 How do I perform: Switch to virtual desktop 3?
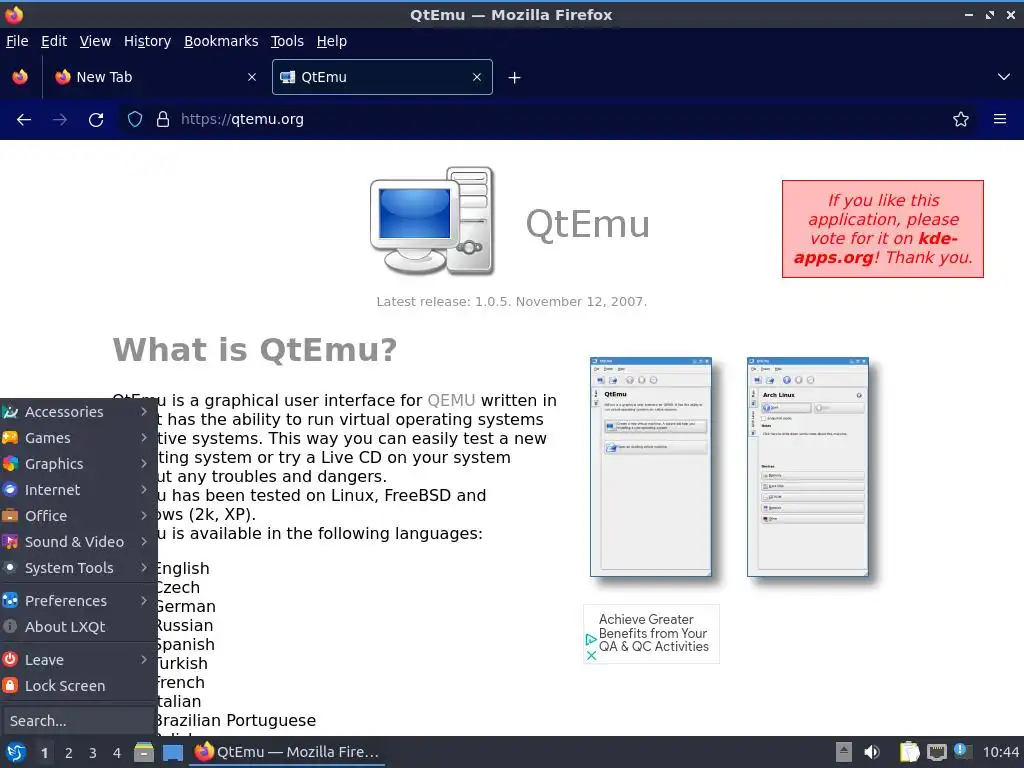(93, 753)
